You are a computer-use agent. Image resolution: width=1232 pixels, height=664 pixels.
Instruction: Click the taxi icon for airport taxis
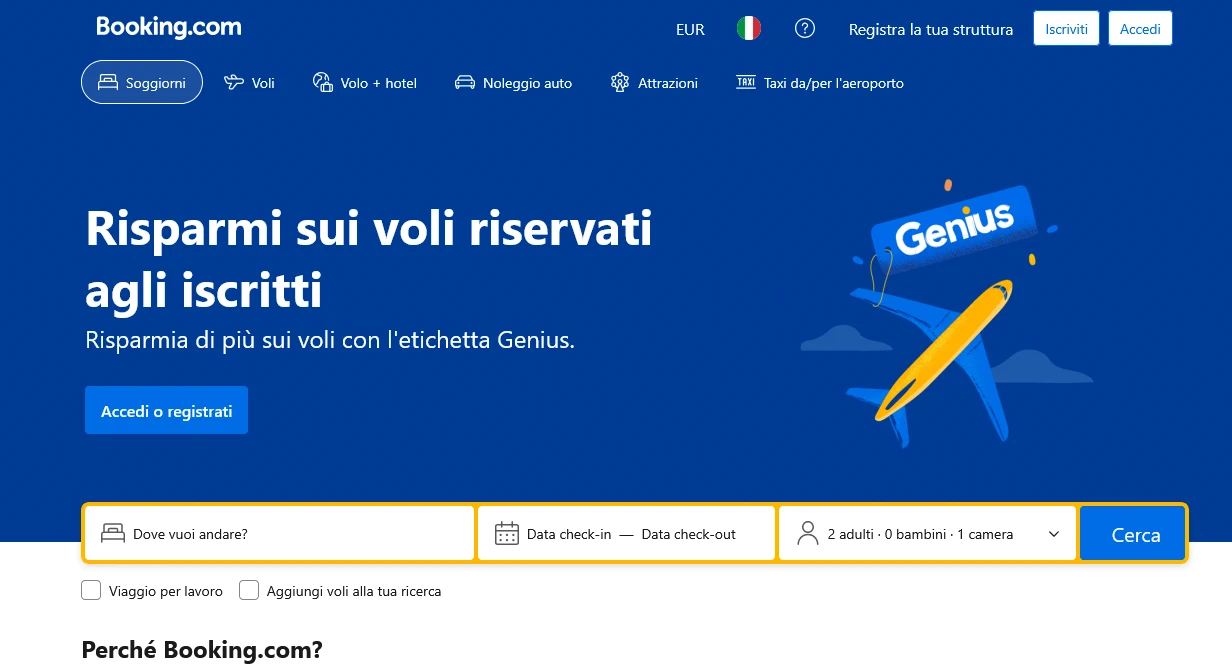[746, 82]
